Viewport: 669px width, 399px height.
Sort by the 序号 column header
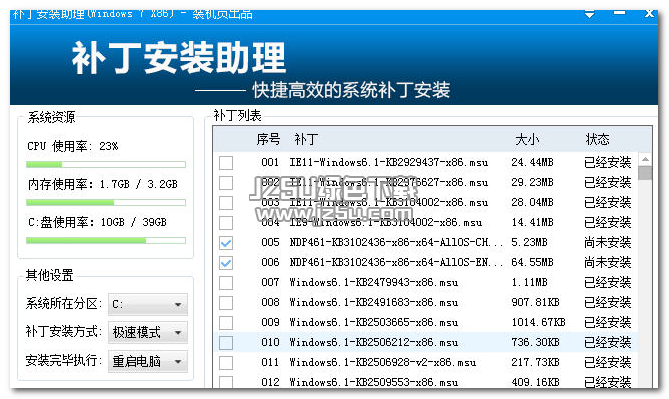click(x=268, y=139)
